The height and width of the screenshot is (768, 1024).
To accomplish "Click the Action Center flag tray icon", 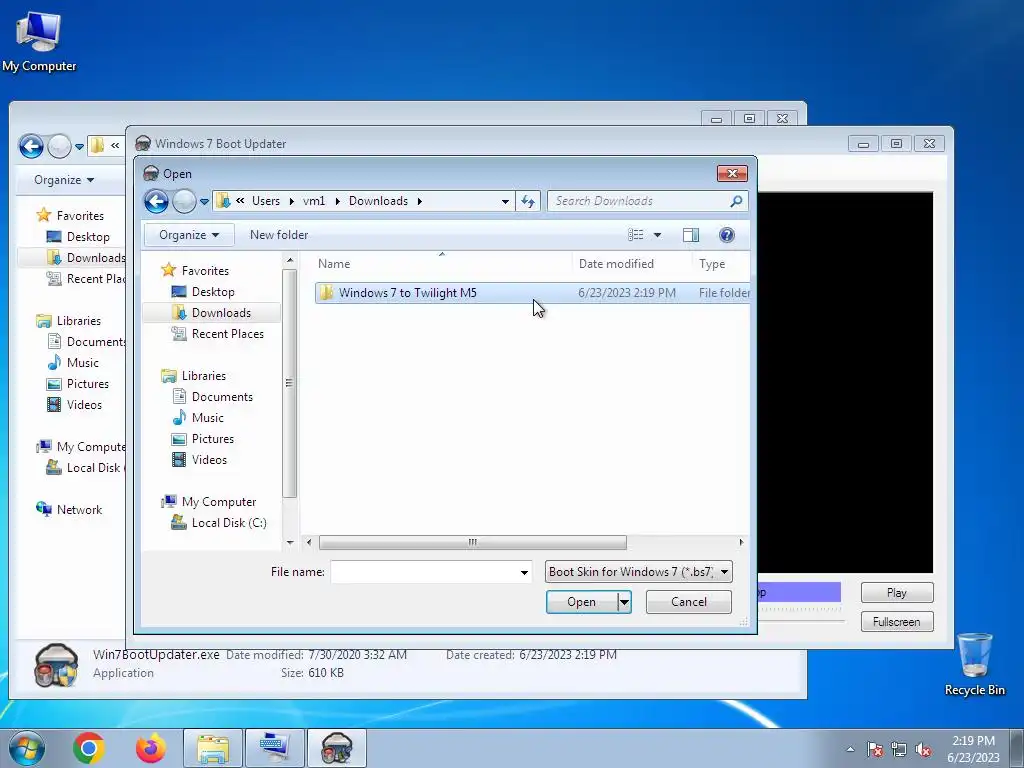I will click(x=874, y=750).
